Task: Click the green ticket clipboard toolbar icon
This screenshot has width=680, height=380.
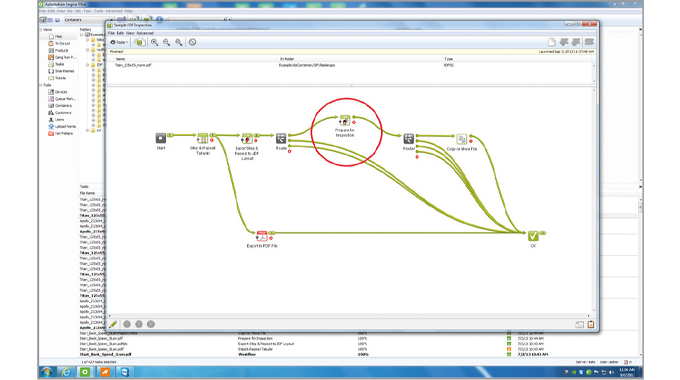Action: click(139, 42)
